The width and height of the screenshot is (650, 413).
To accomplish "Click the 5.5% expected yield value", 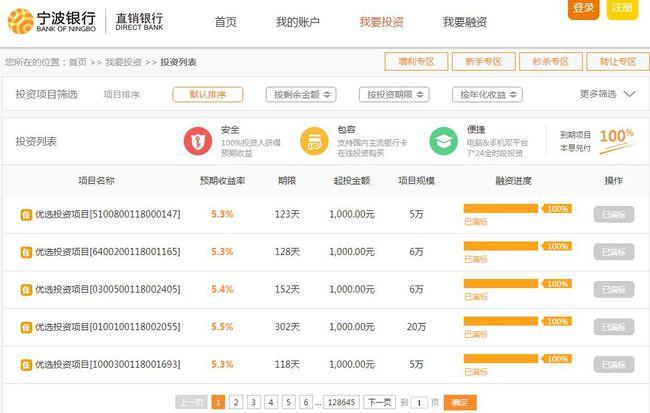I will [x=222, y=327].
